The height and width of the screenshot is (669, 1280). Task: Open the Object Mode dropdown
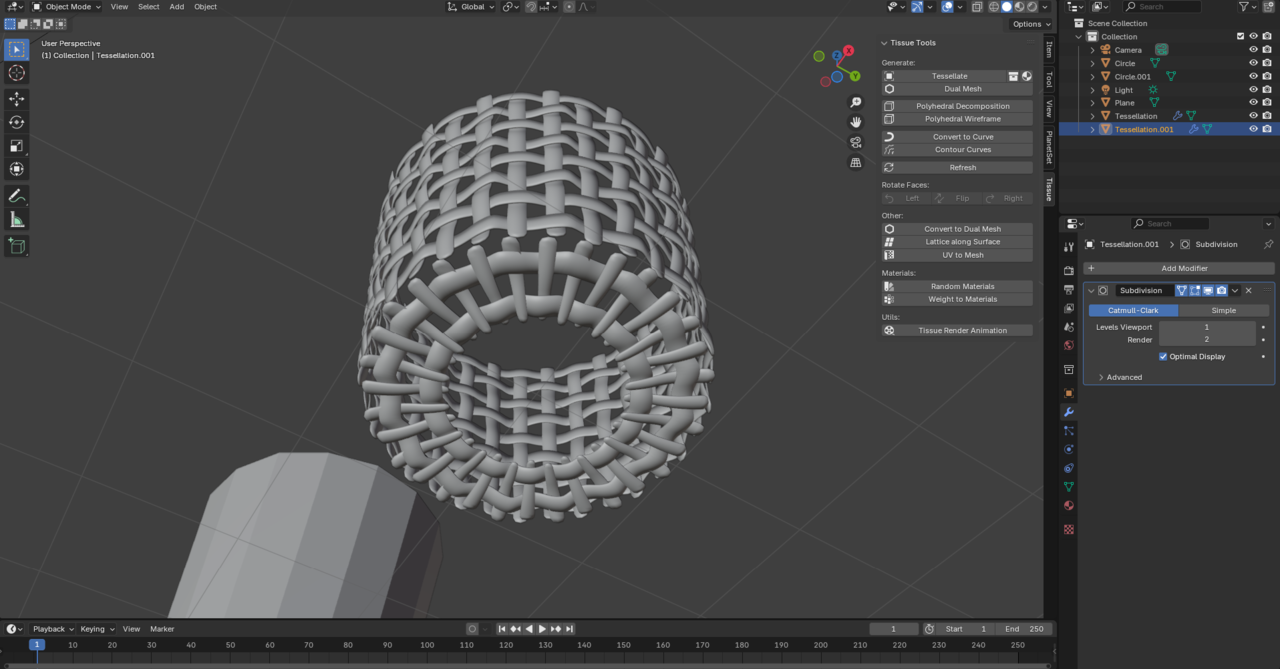pos(67,7)
